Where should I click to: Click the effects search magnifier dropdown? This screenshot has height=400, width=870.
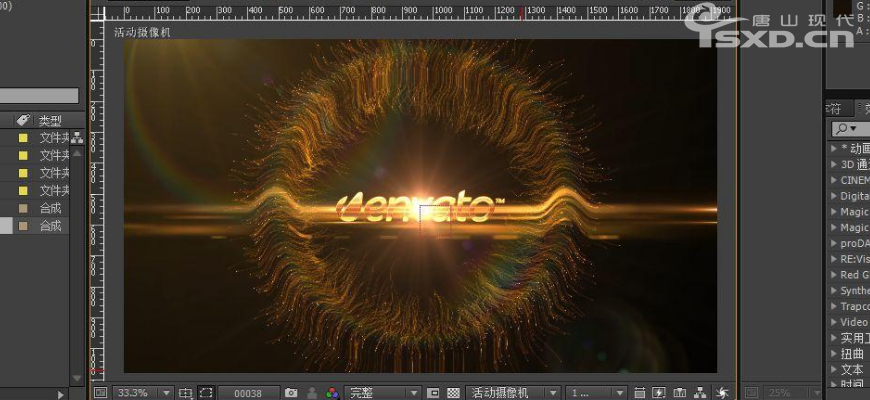point(847,129)
